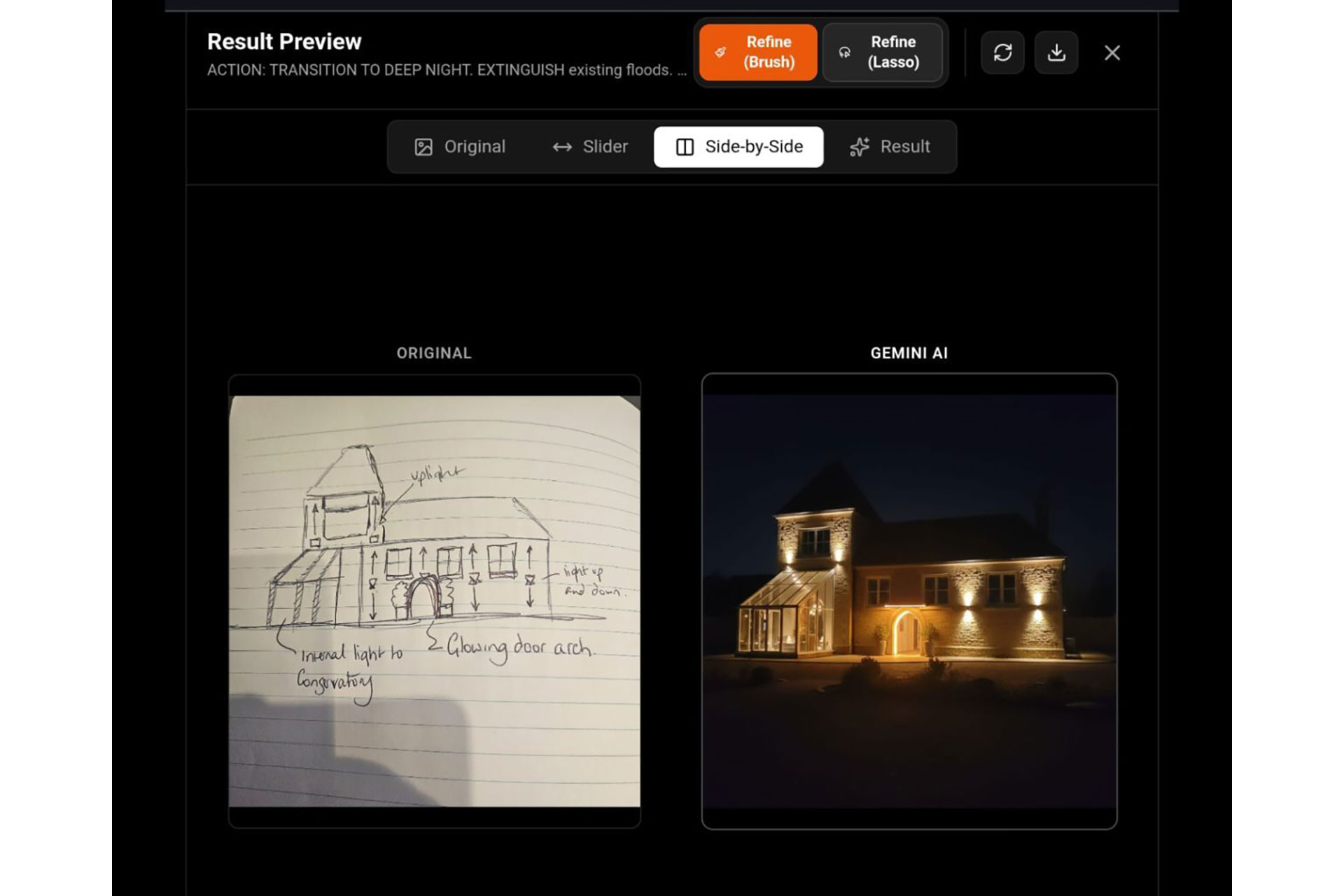Click the truncated ACTION prompt text
1344x896 pixels.
[446, 70]
